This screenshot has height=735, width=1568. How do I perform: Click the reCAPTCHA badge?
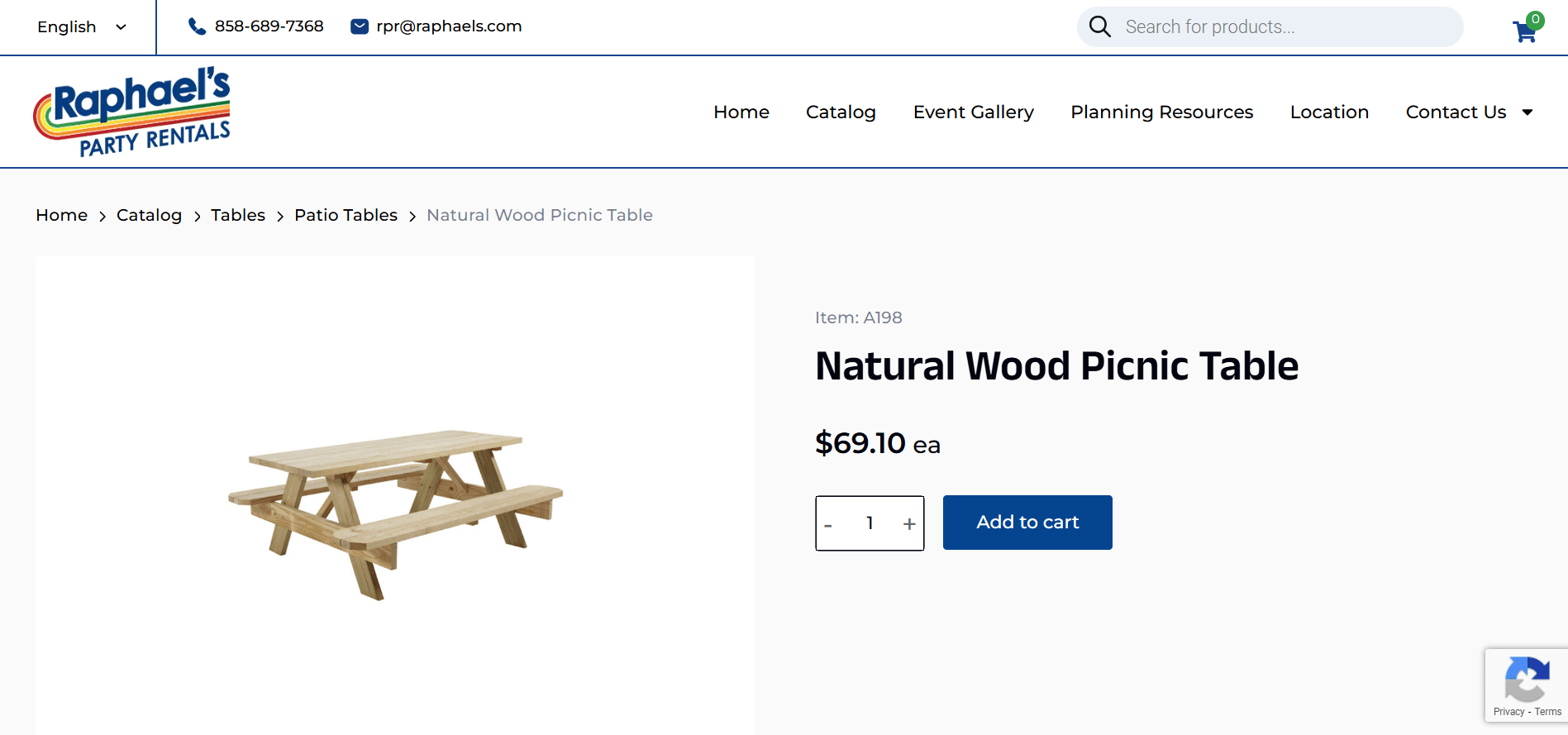[x=1526, y=685]
